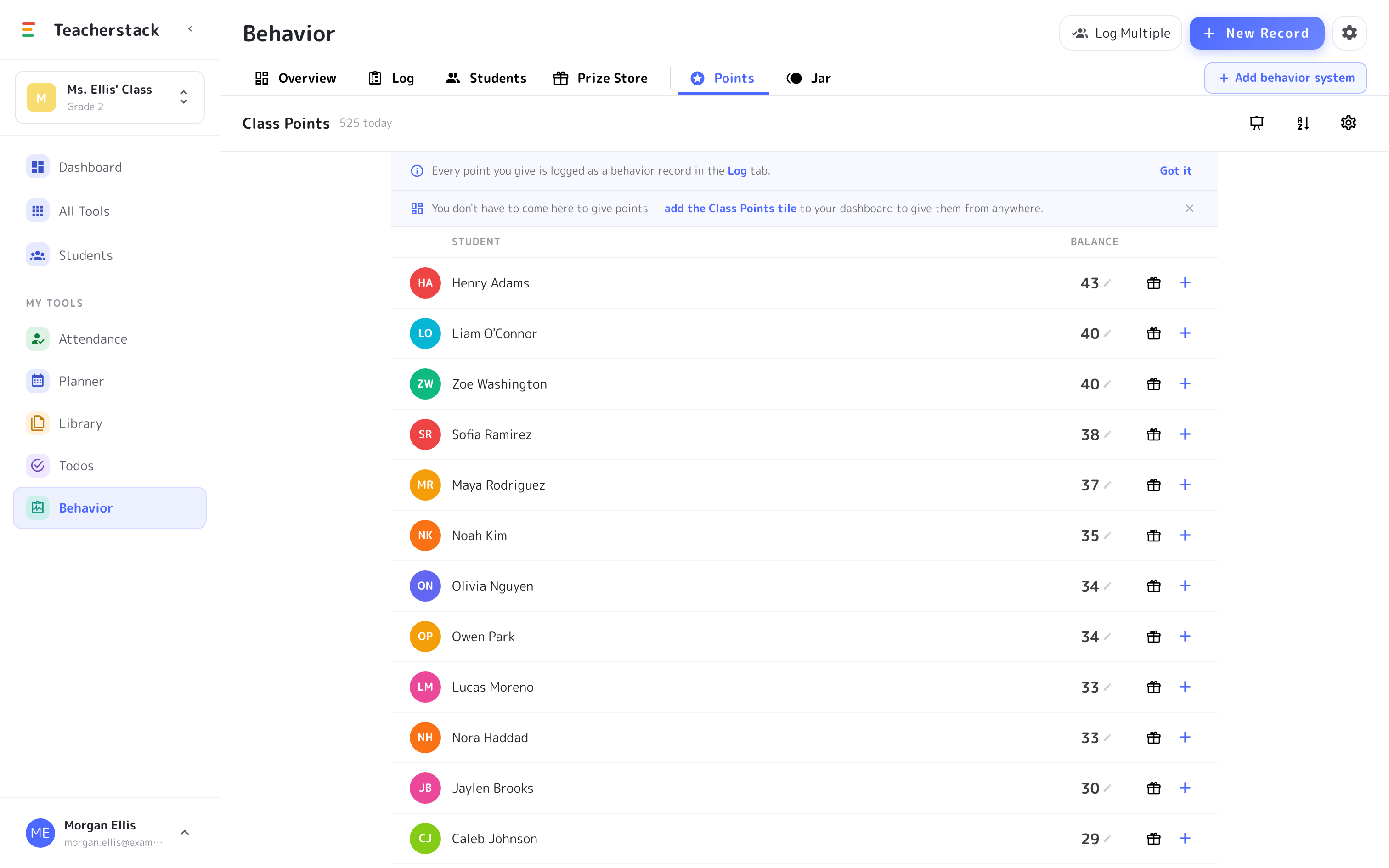Add a point to Sofia Ramirez
The height and width of the screenshot is (868, 1389).
point(1185,434)
